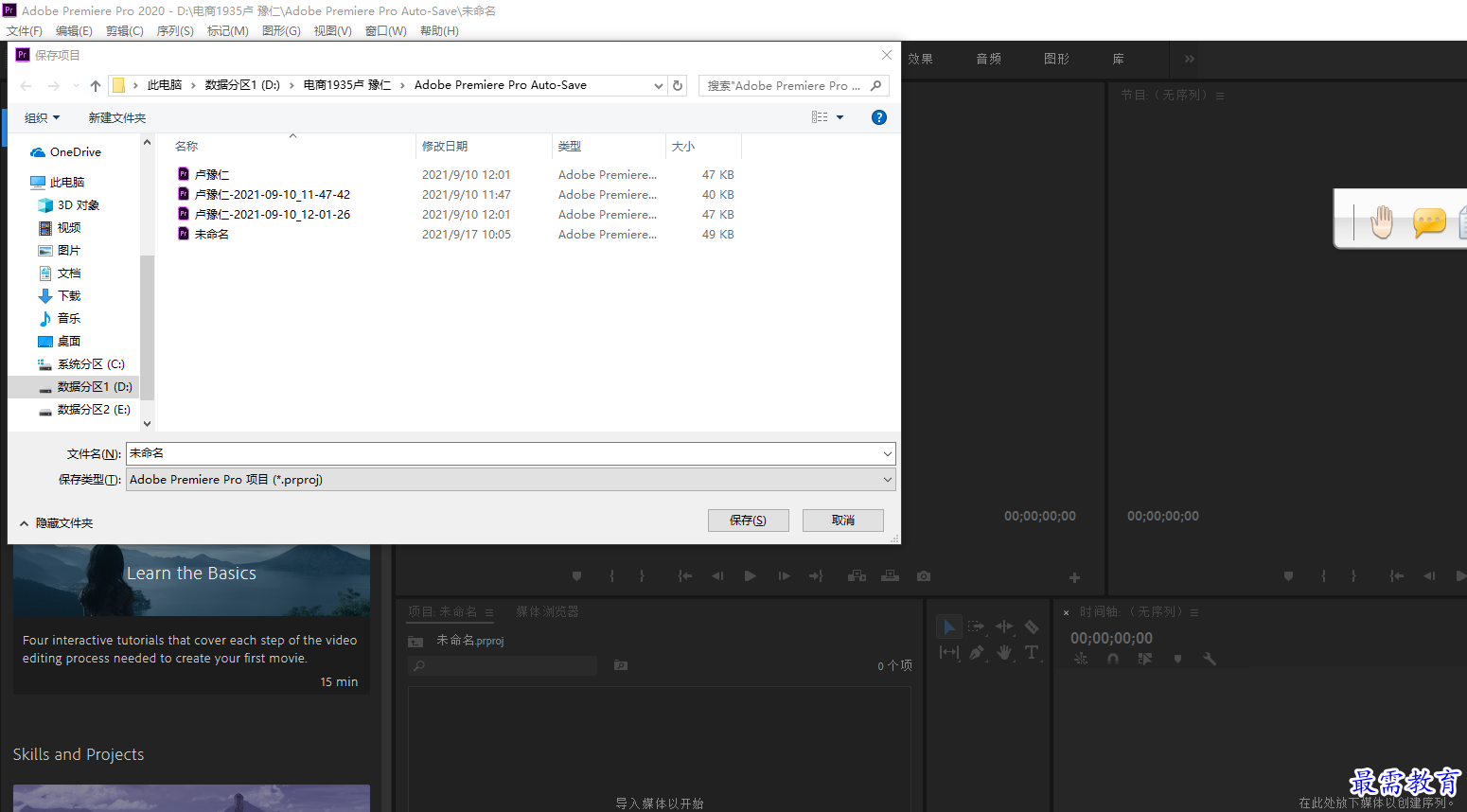Open the project panel menu

[x=489, y=612]
